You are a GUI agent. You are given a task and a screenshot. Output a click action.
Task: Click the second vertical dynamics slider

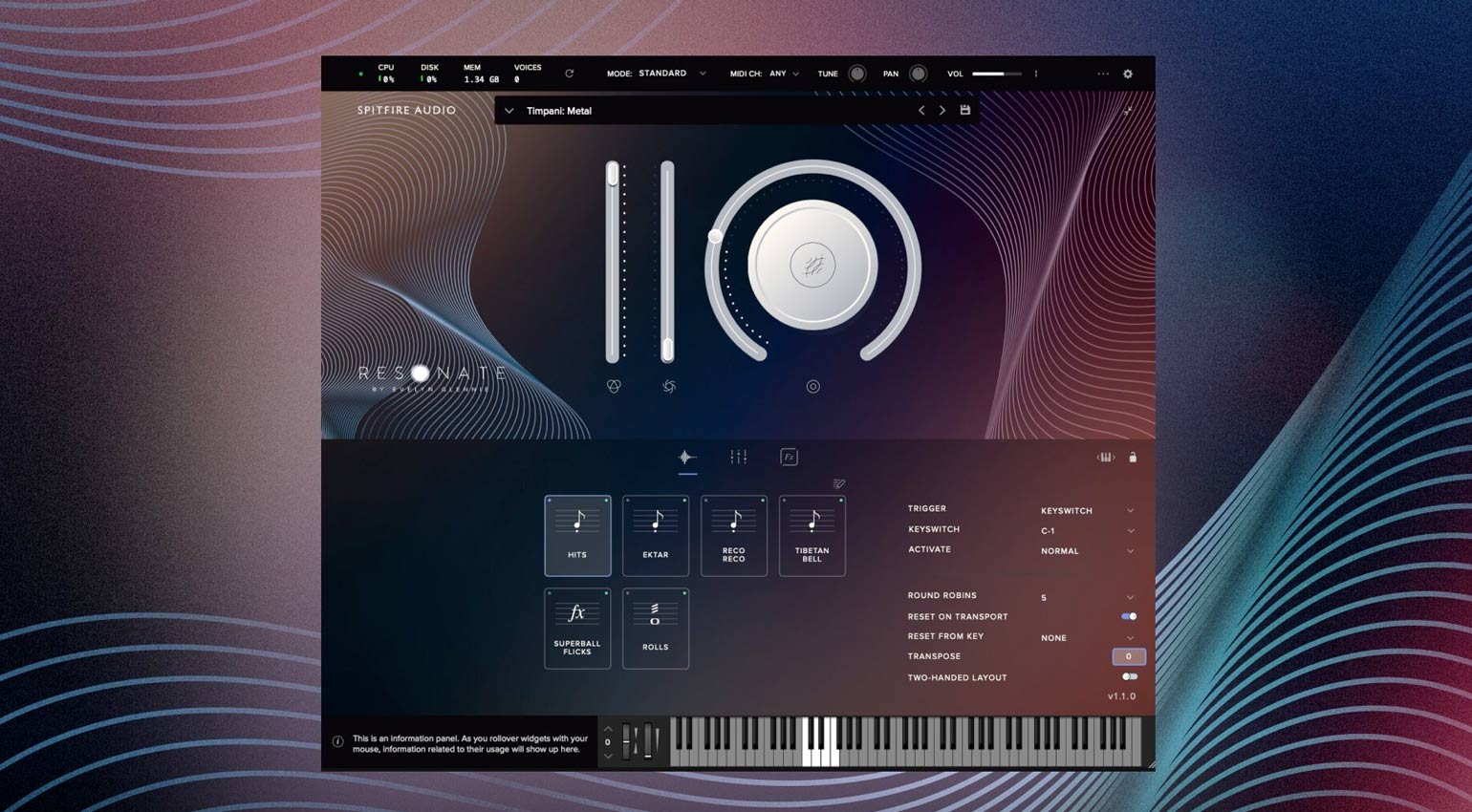(667, 262)
